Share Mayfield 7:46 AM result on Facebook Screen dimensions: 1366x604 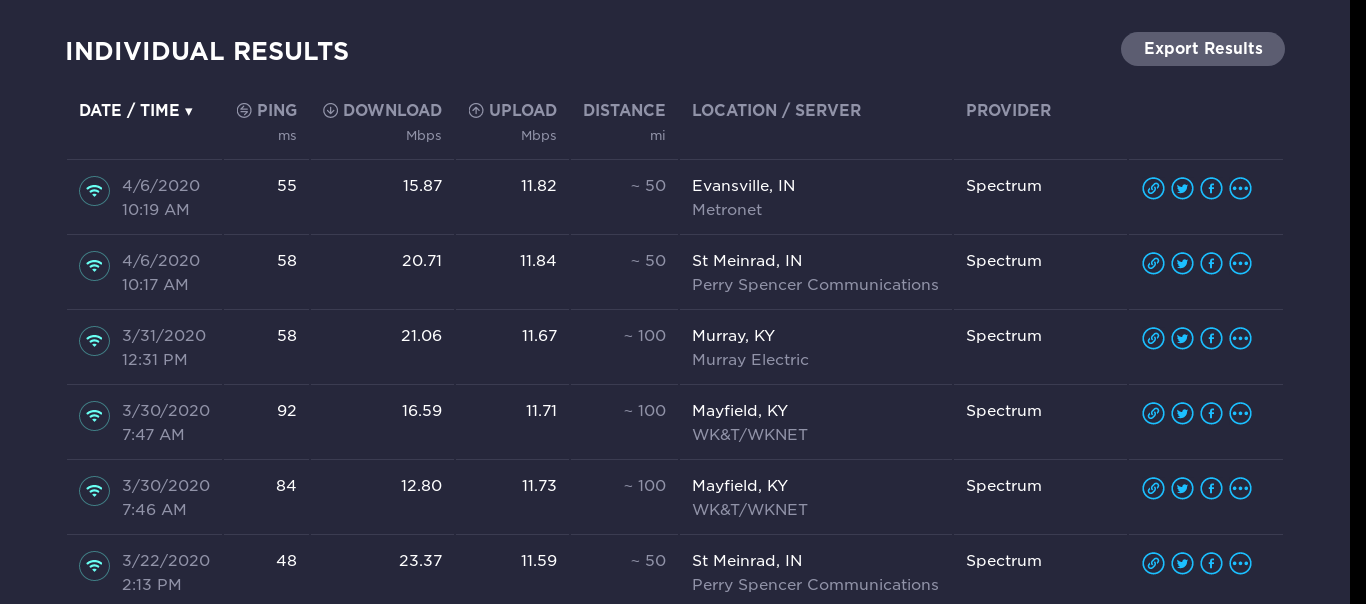[x=1211, y=488]
